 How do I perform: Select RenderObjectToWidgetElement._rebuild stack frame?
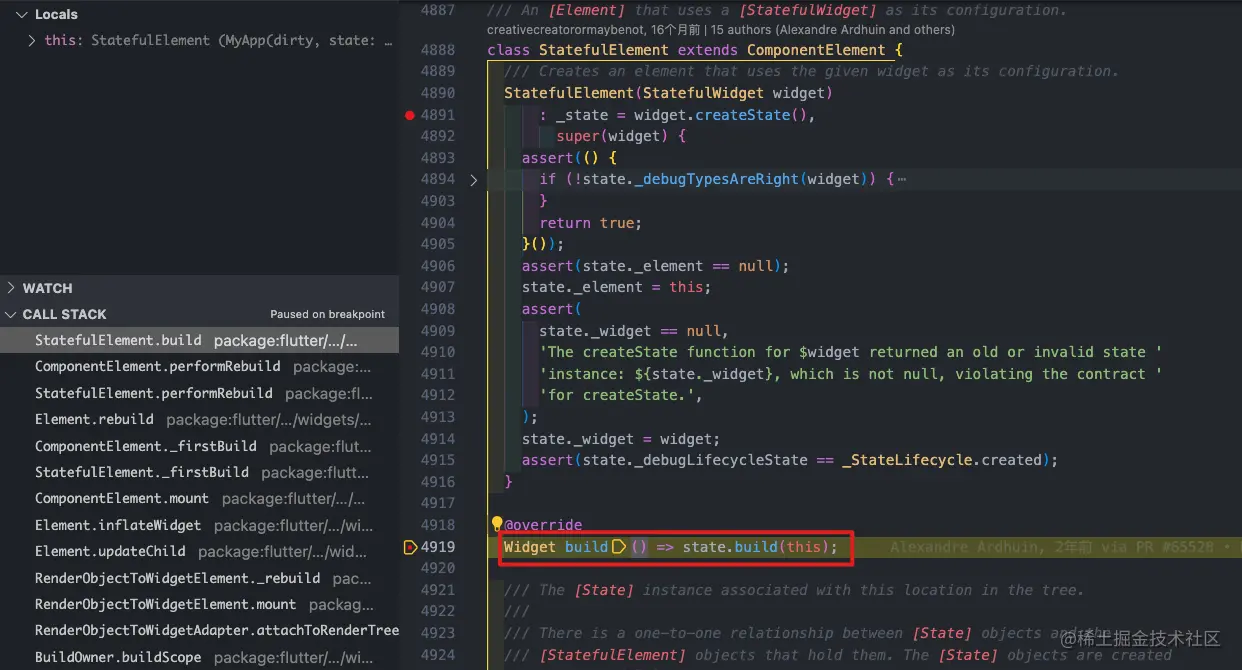pyautogui.click(x=200, y=578)
